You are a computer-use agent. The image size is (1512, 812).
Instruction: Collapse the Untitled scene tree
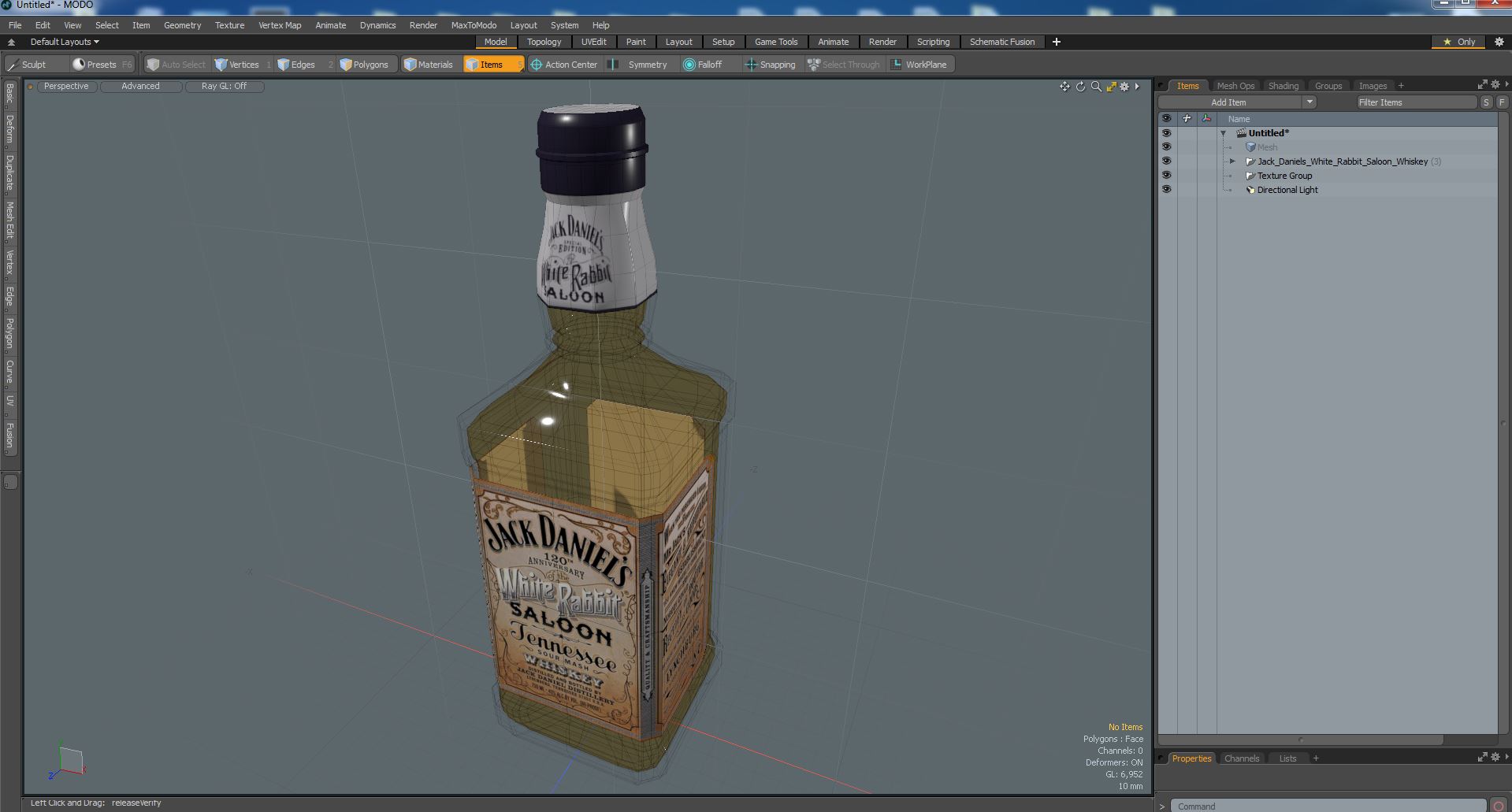coord(1223,133)
